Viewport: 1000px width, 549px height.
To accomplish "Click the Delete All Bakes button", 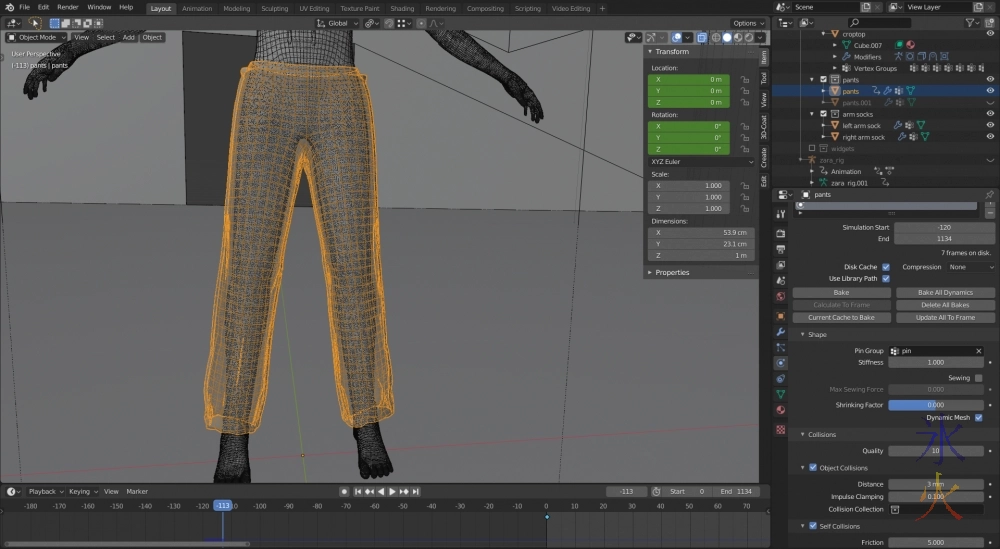I will point(945,305).
